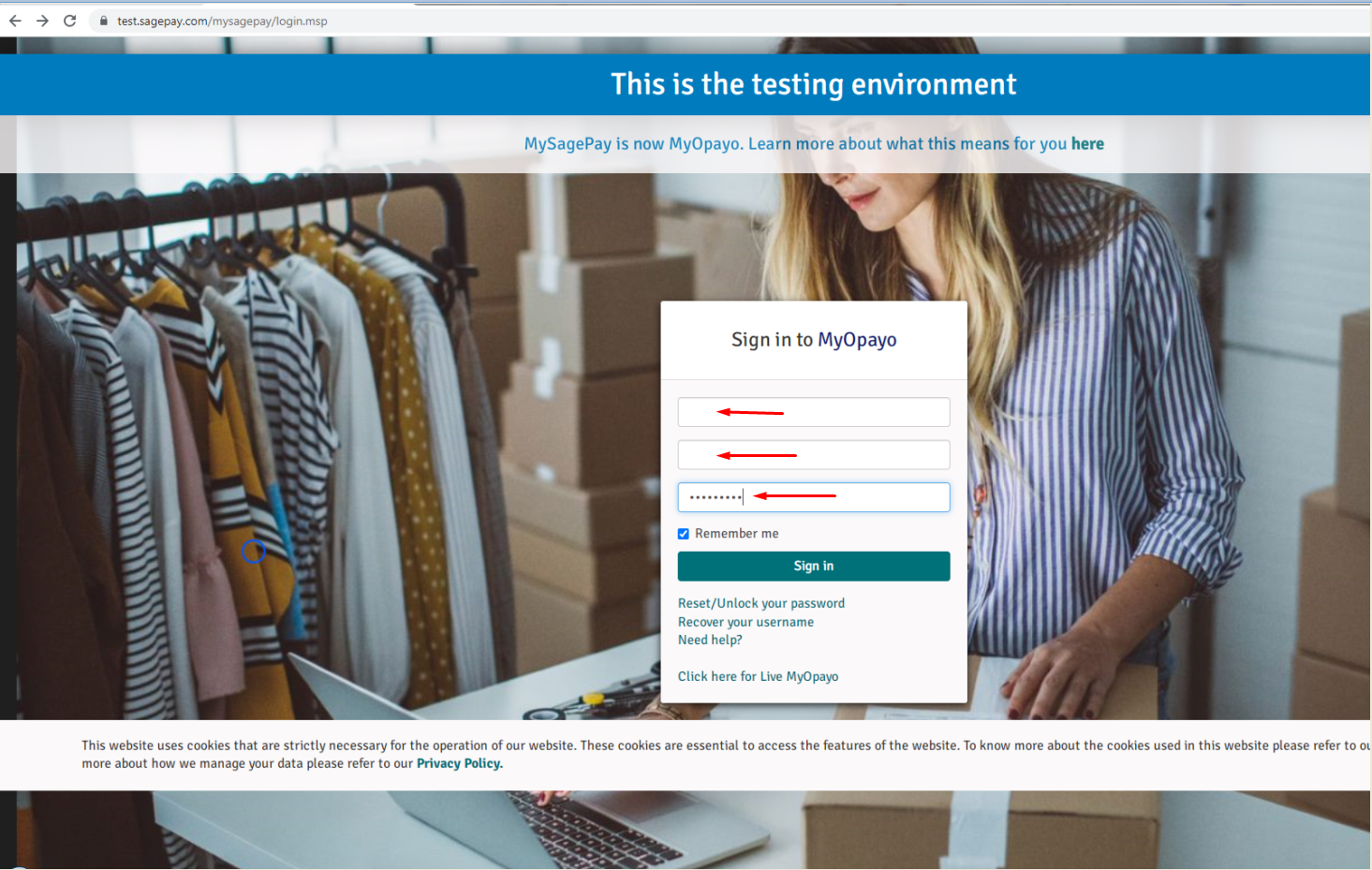The width and height of the screenshot is (1372, 870).
Task: Focus the address bar URL
Action: tap(222, 21)
